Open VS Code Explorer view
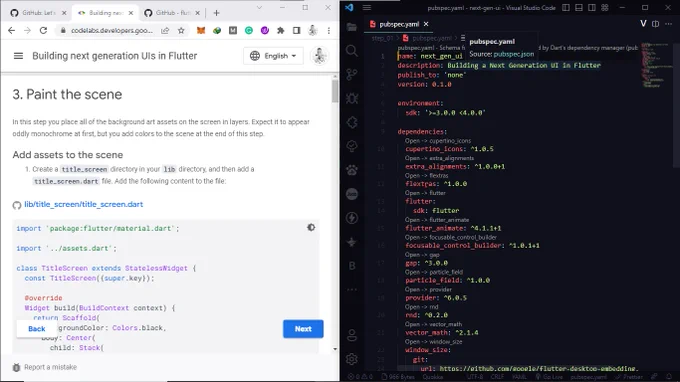 [x=352, y=27]
